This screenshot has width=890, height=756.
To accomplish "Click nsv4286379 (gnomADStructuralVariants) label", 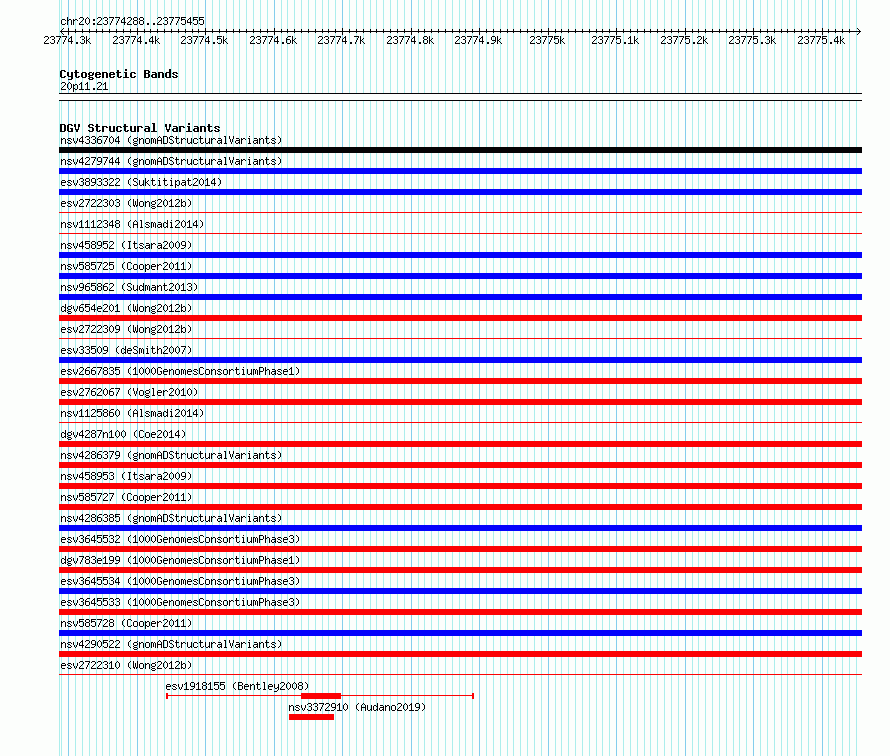I will click(171, 455).
